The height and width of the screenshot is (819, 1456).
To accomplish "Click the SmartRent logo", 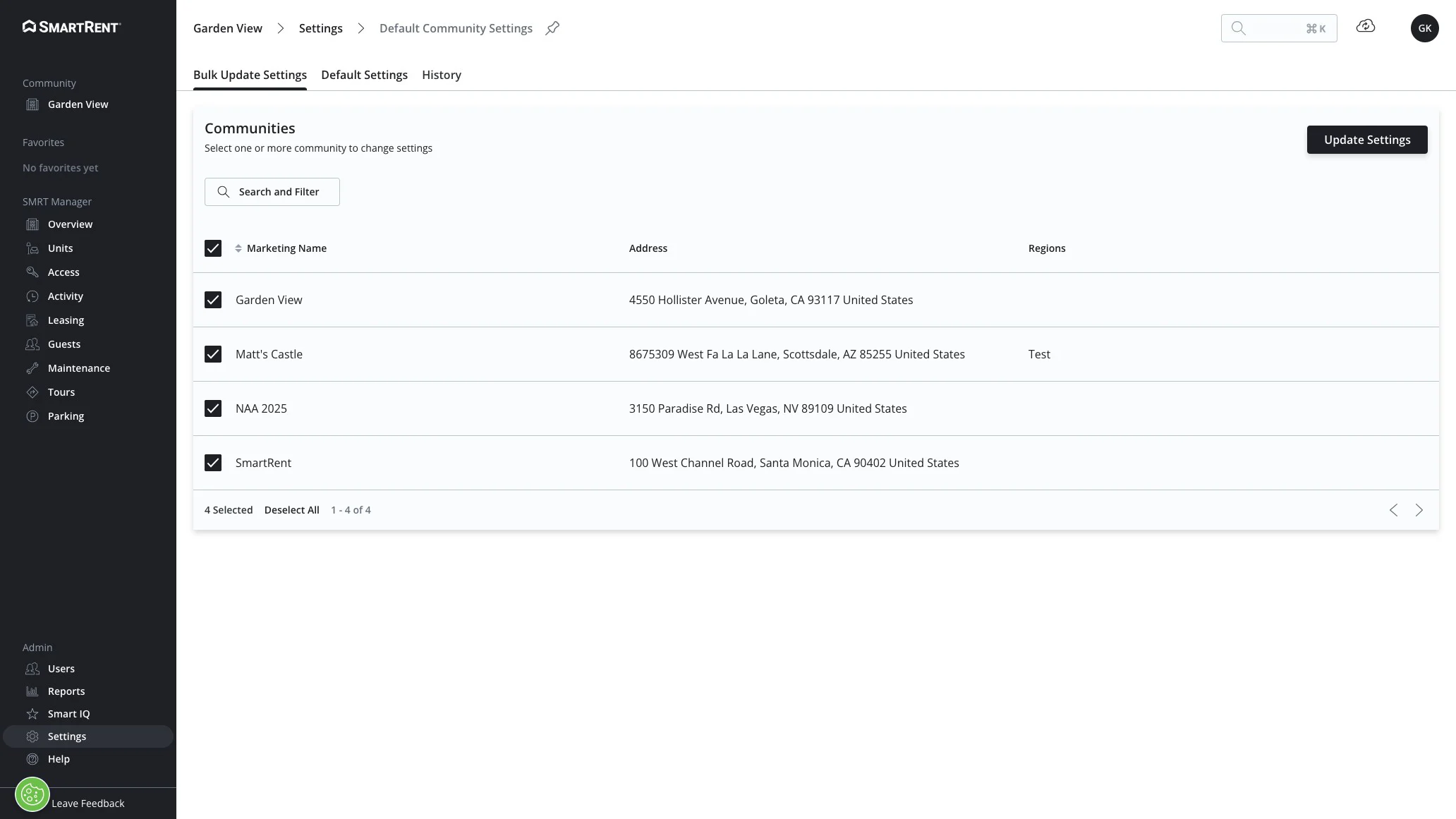I will click(x=71, y=27).
